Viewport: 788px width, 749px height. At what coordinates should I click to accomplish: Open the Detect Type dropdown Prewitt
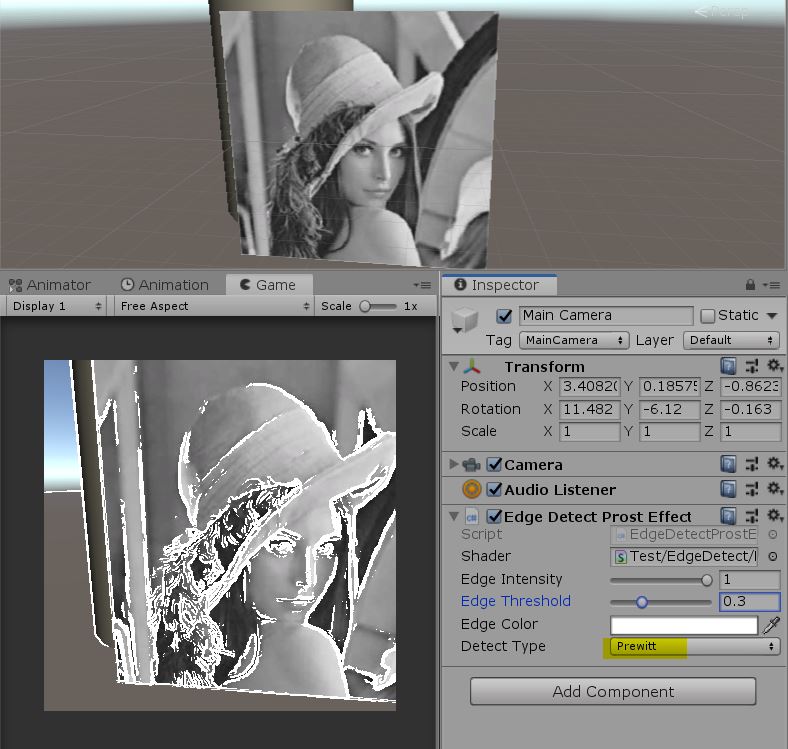(695, 646)
